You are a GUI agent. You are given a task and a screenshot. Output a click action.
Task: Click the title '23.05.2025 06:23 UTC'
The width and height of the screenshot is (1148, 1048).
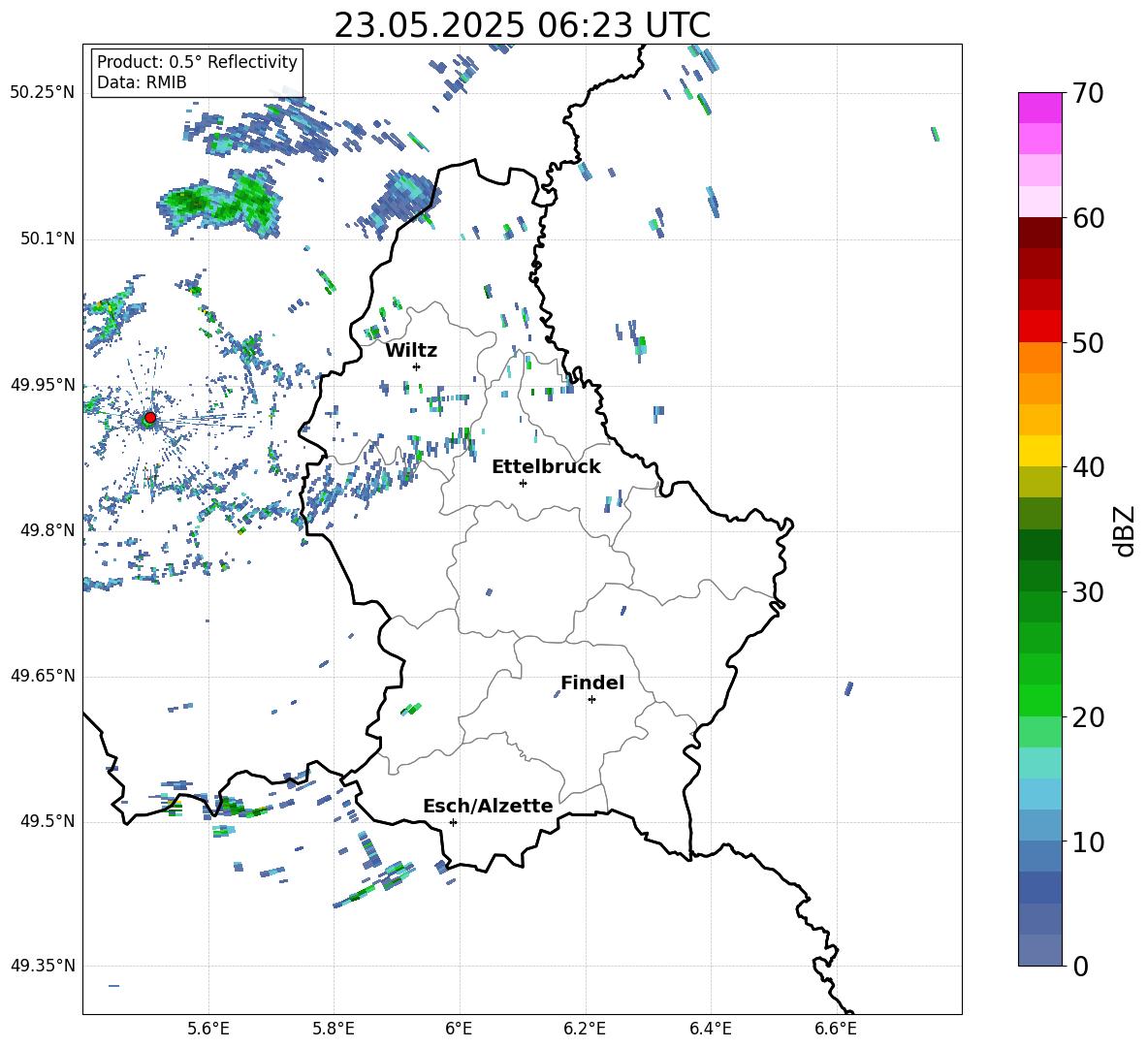[x=522, y=25]
